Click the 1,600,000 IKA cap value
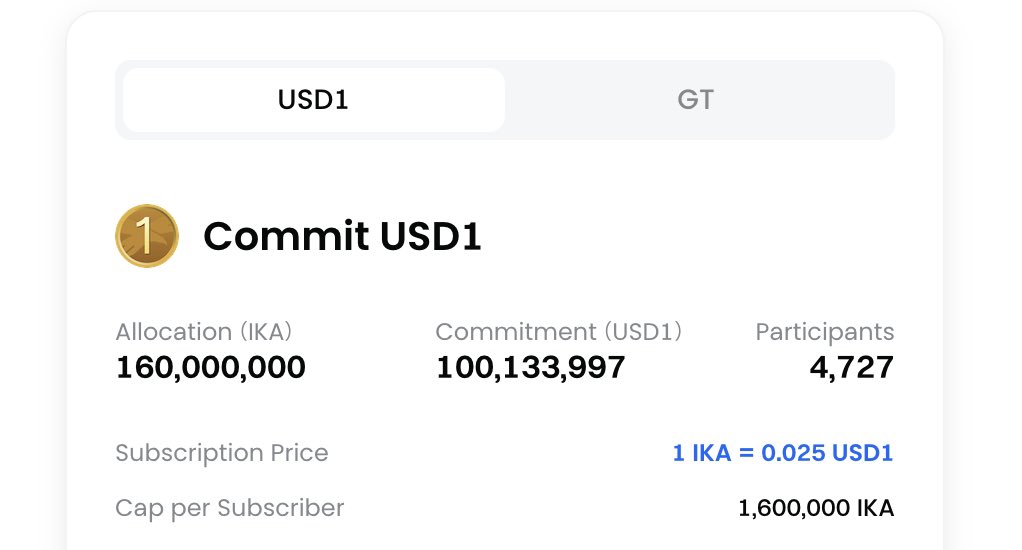1022x550 pixels. click(x=815, y=508)
